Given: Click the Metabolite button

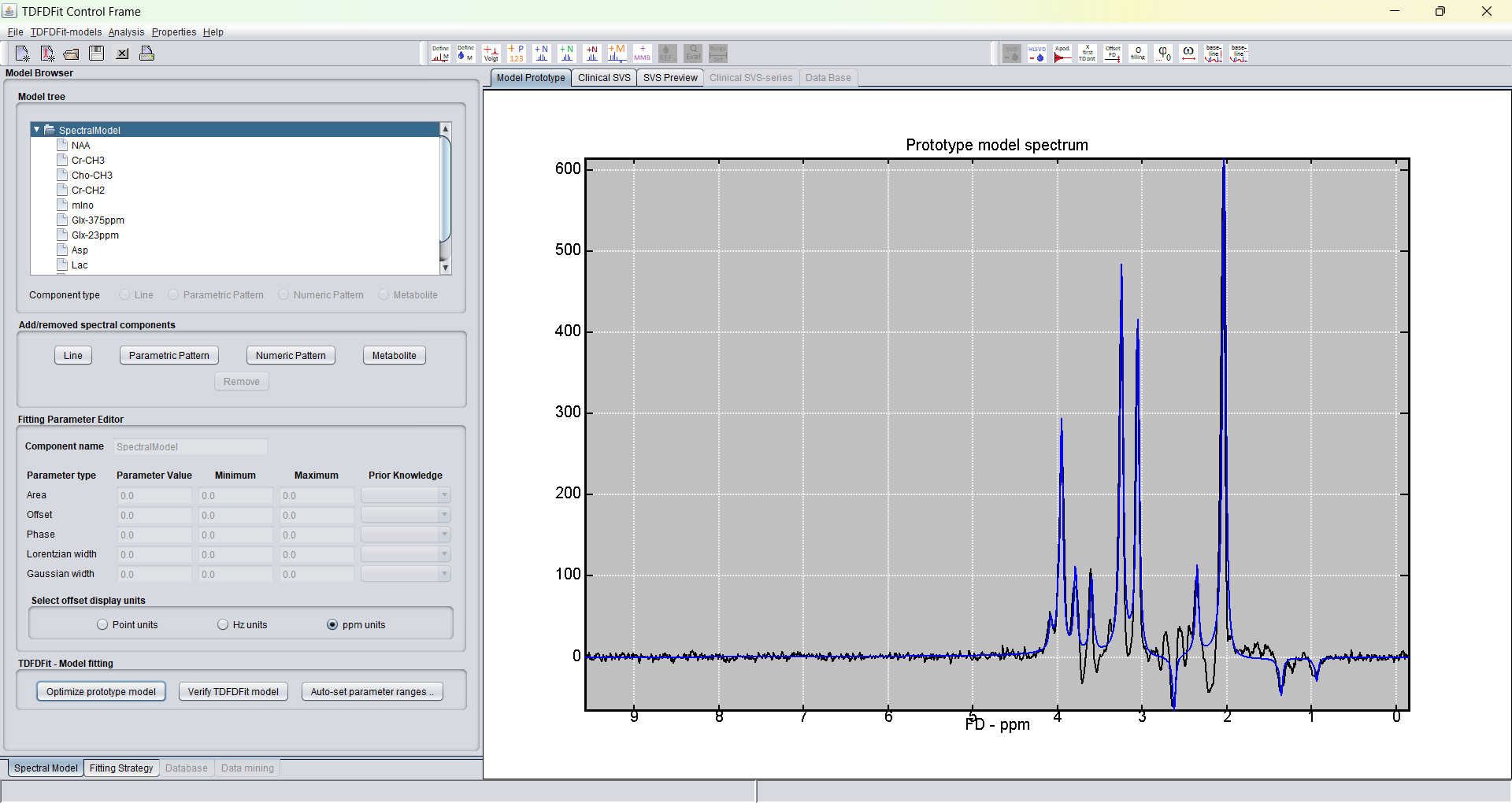Looking at the screenshot, I should [x=395, y=356].
